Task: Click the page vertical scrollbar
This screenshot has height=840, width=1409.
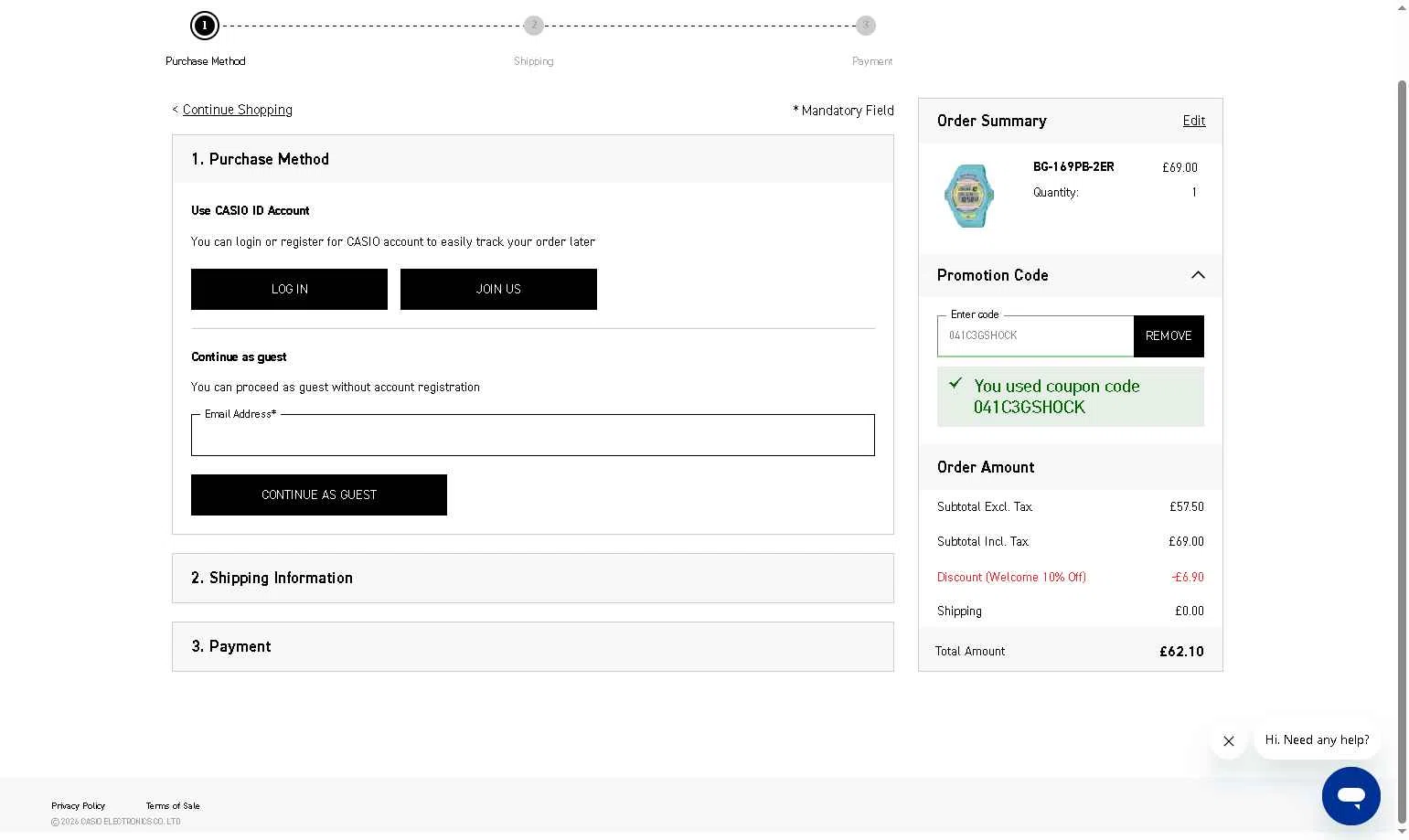Action: 1402,452
